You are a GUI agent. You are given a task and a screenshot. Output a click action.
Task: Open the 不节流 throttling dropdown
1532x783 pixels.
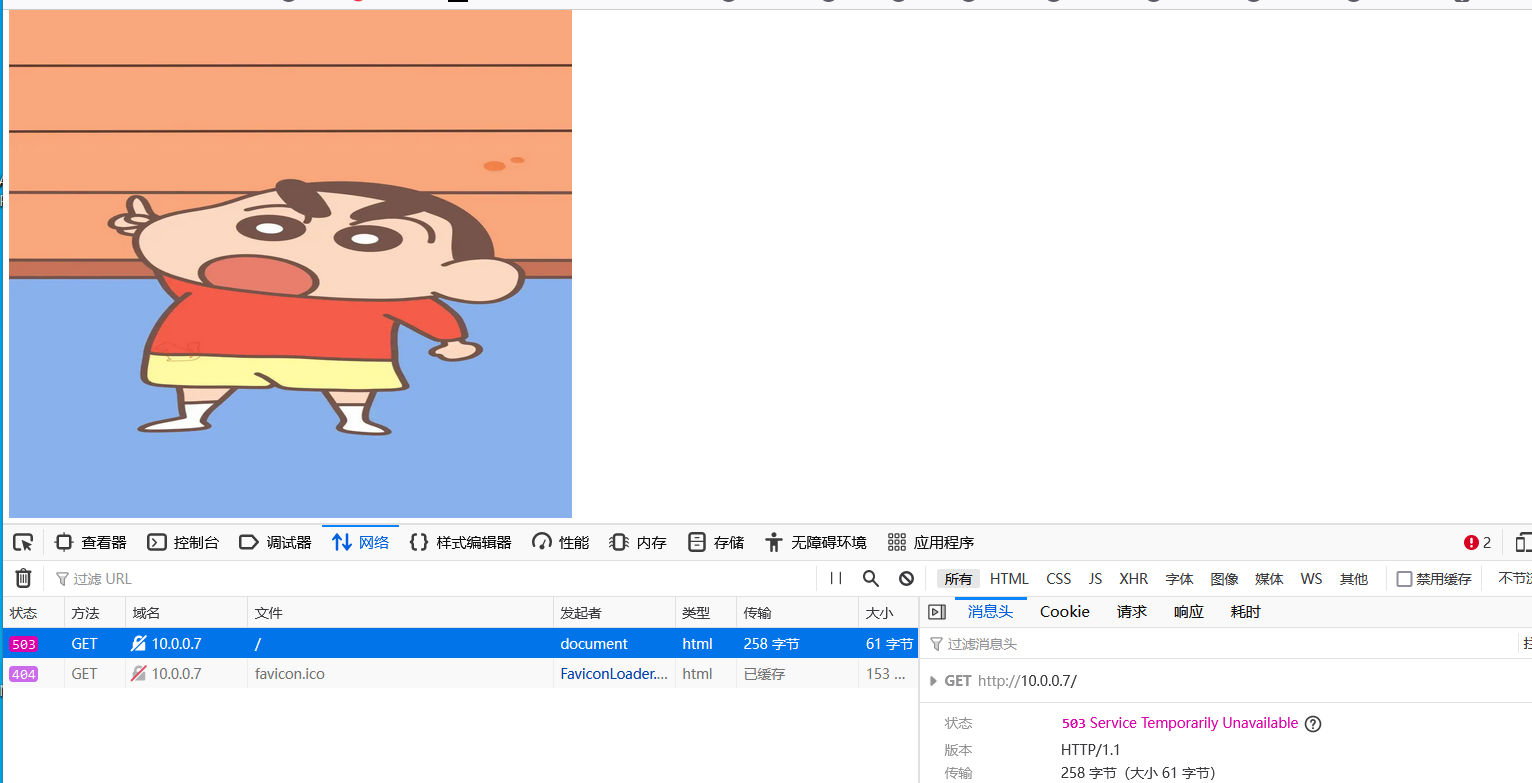(x=1514, y=579)
